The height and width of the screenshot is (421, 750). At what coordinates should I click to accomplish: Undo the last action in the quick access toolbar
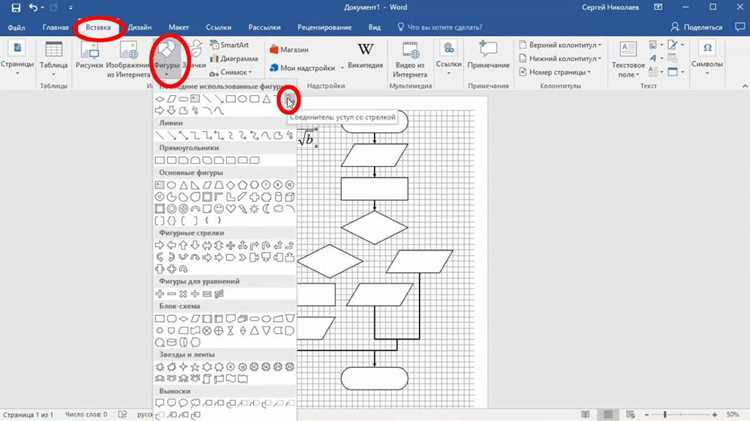(x=33, y=8)
